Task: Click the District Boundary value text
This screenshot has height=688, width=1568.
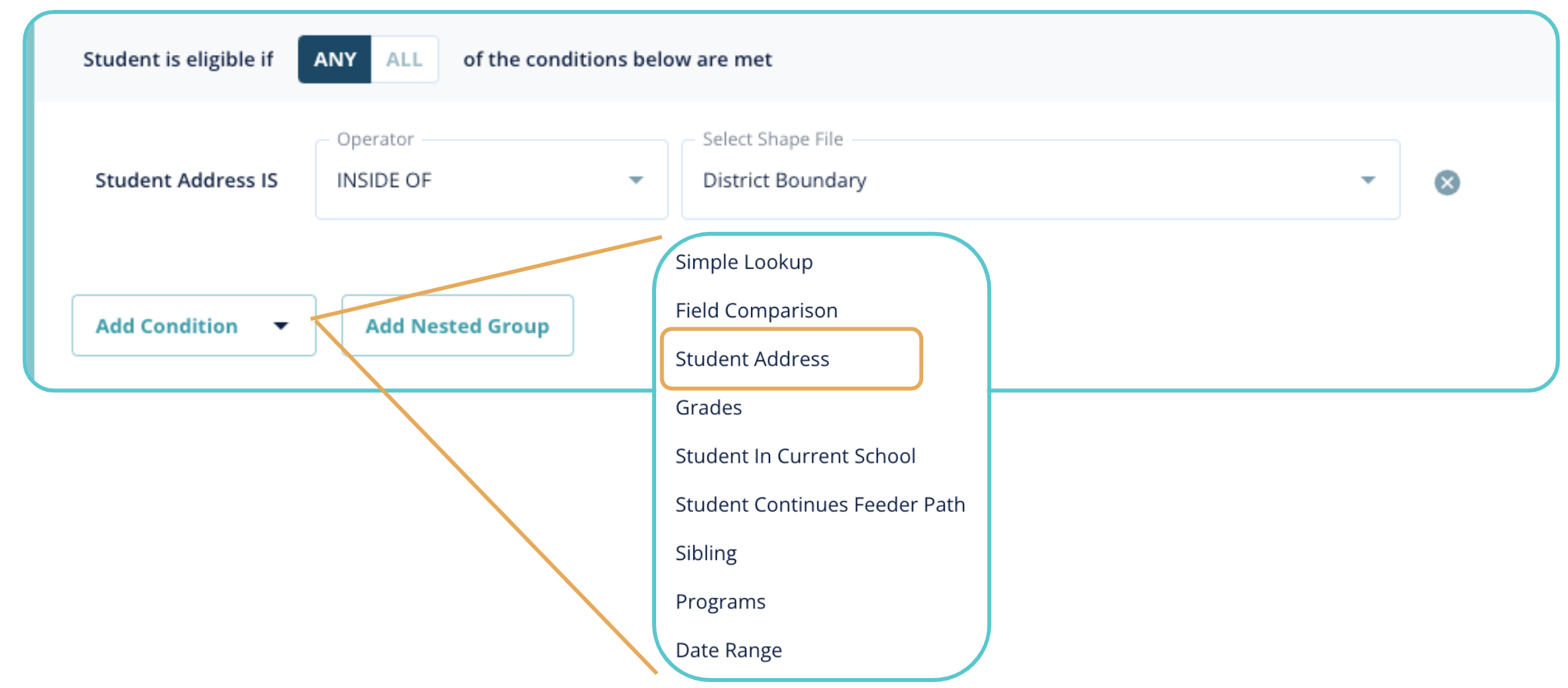Action: (785, 180)
